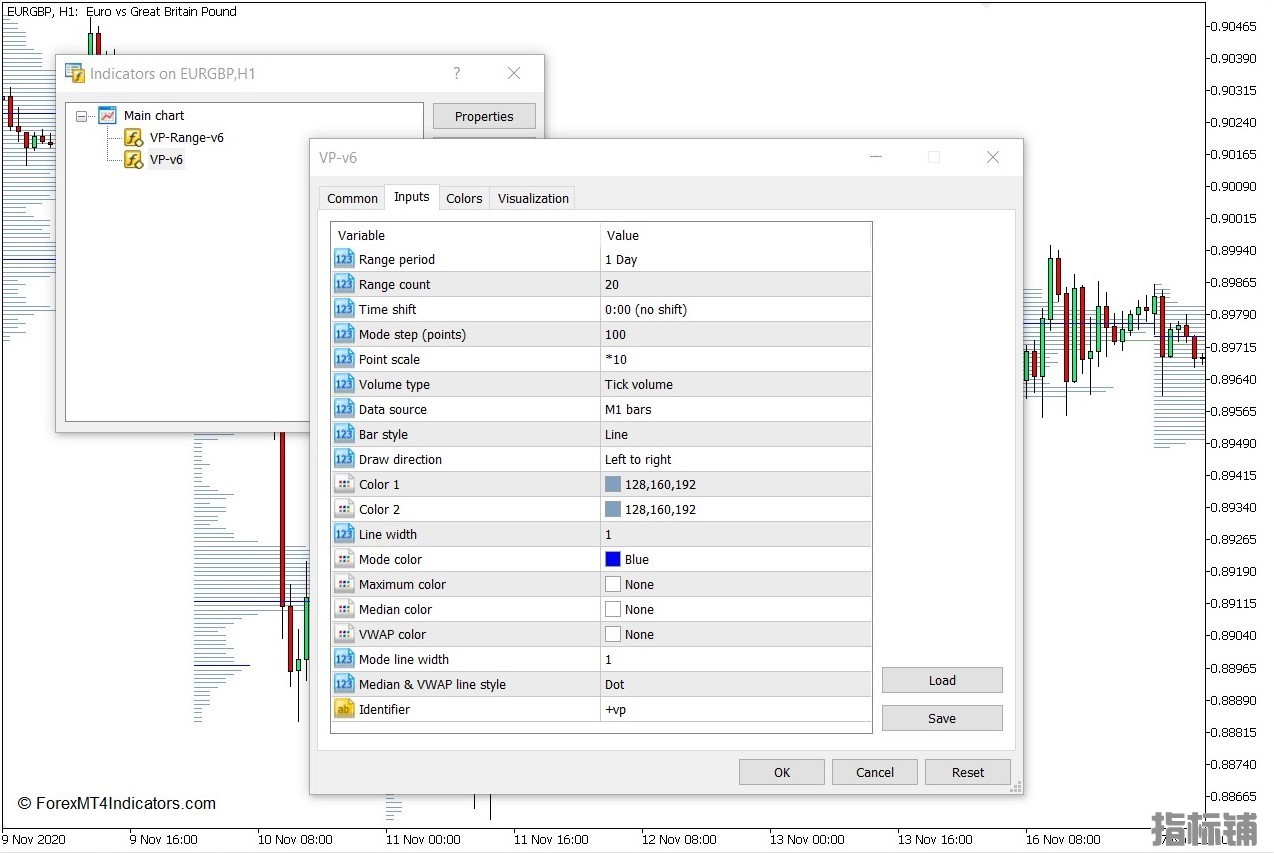This screenshot has height=854, width=1274.
Task: Click the Range count row icon
Action: [x=344, y=284]
